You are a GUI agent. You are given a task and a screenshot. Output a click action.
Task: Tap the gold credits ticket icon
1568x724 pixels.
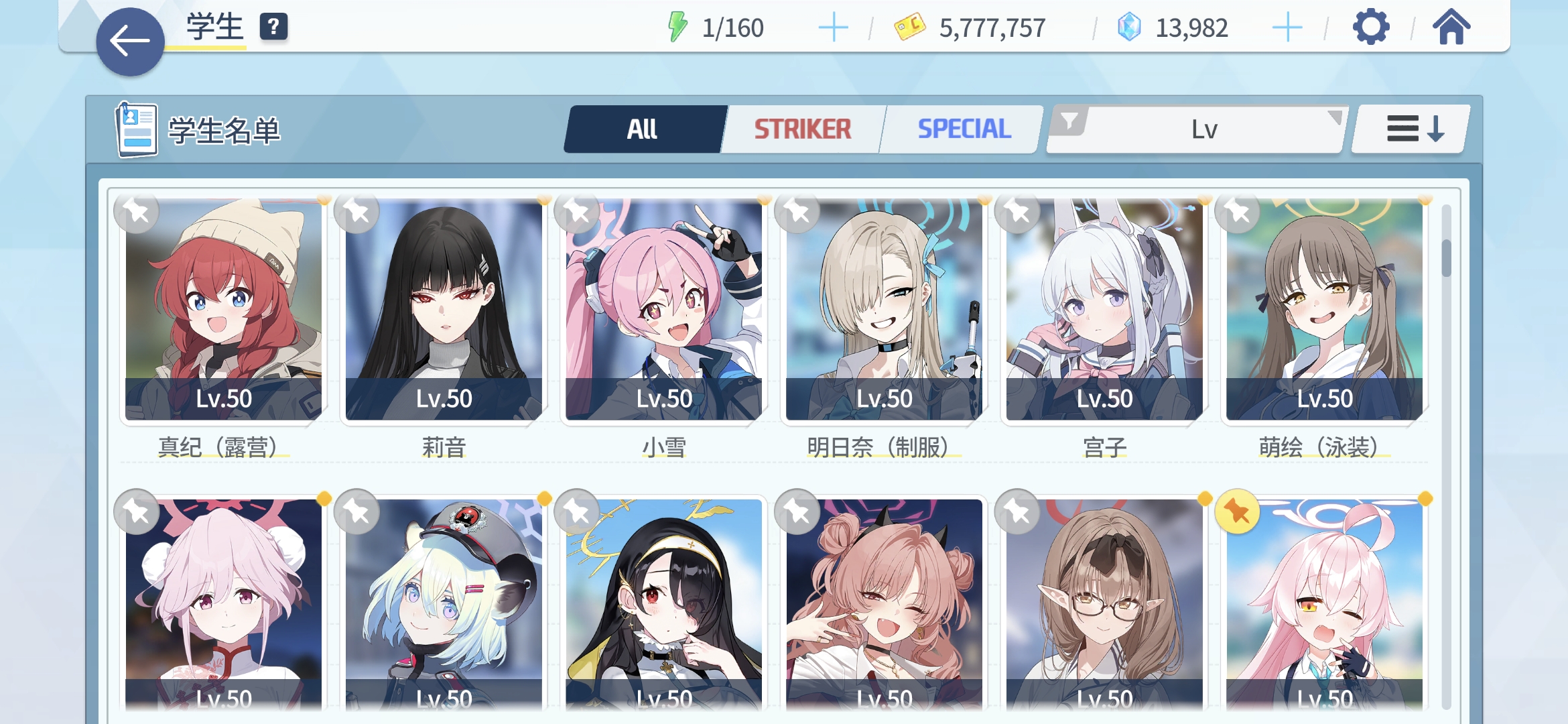(x=909, y=27)
